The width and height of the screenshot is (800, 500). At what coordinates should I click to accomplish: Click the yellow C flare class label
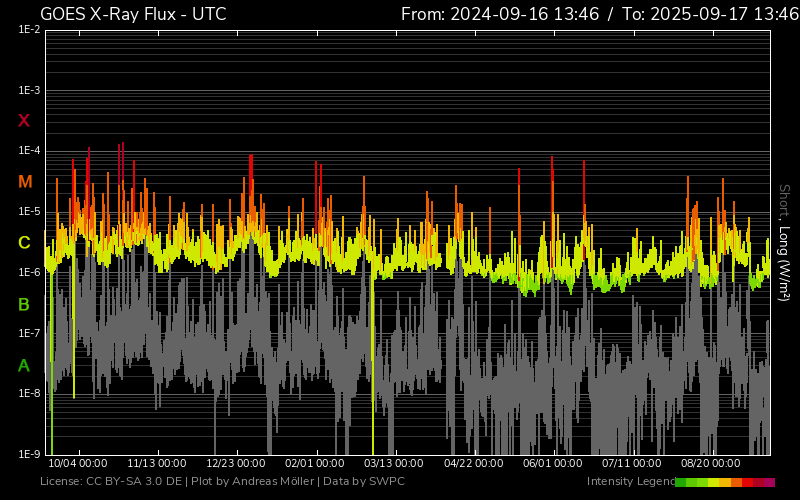pos(24,243)
